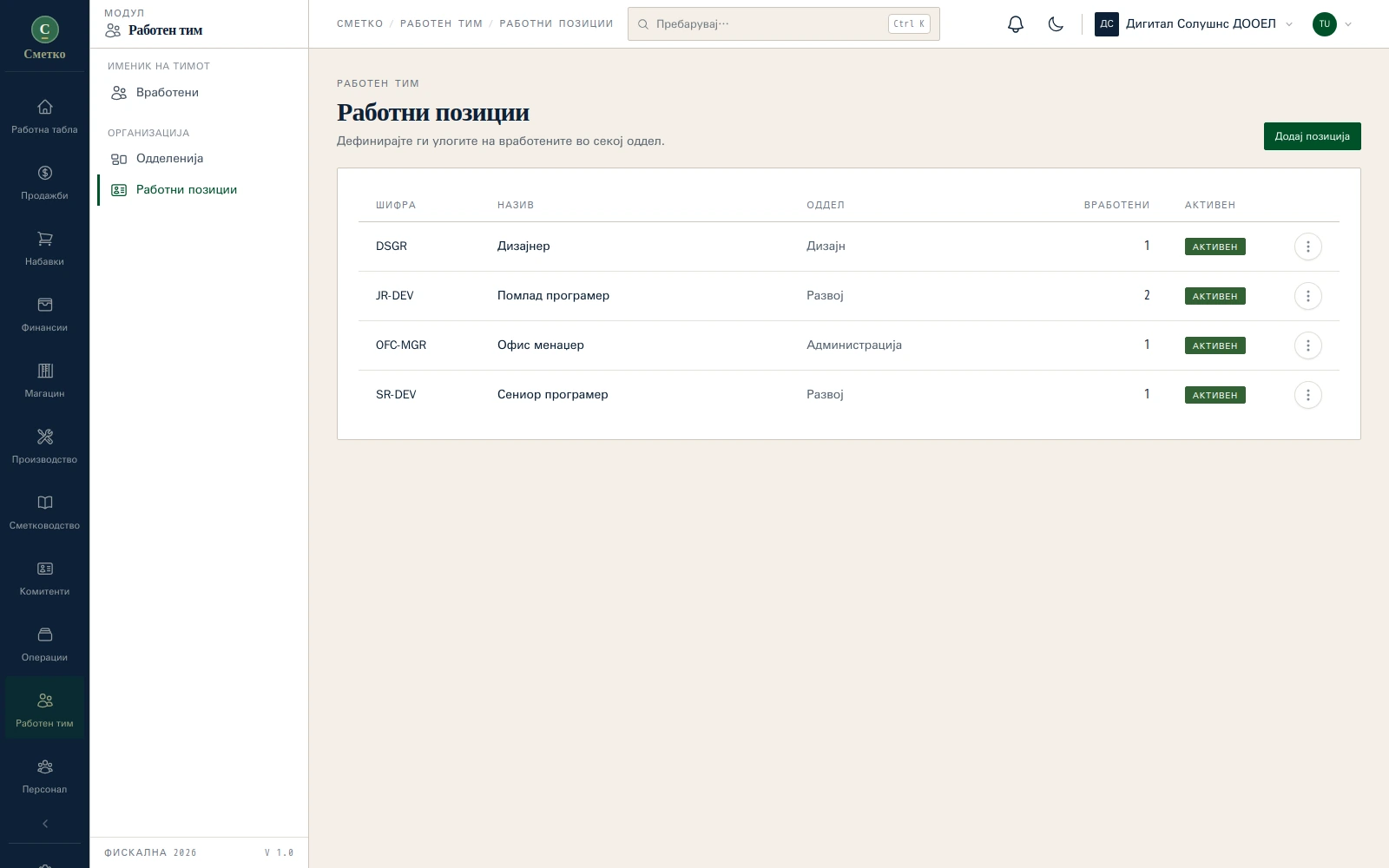Select Операции in sidebar
Viewport: 1389px width, 868px height.
point(44,645)
